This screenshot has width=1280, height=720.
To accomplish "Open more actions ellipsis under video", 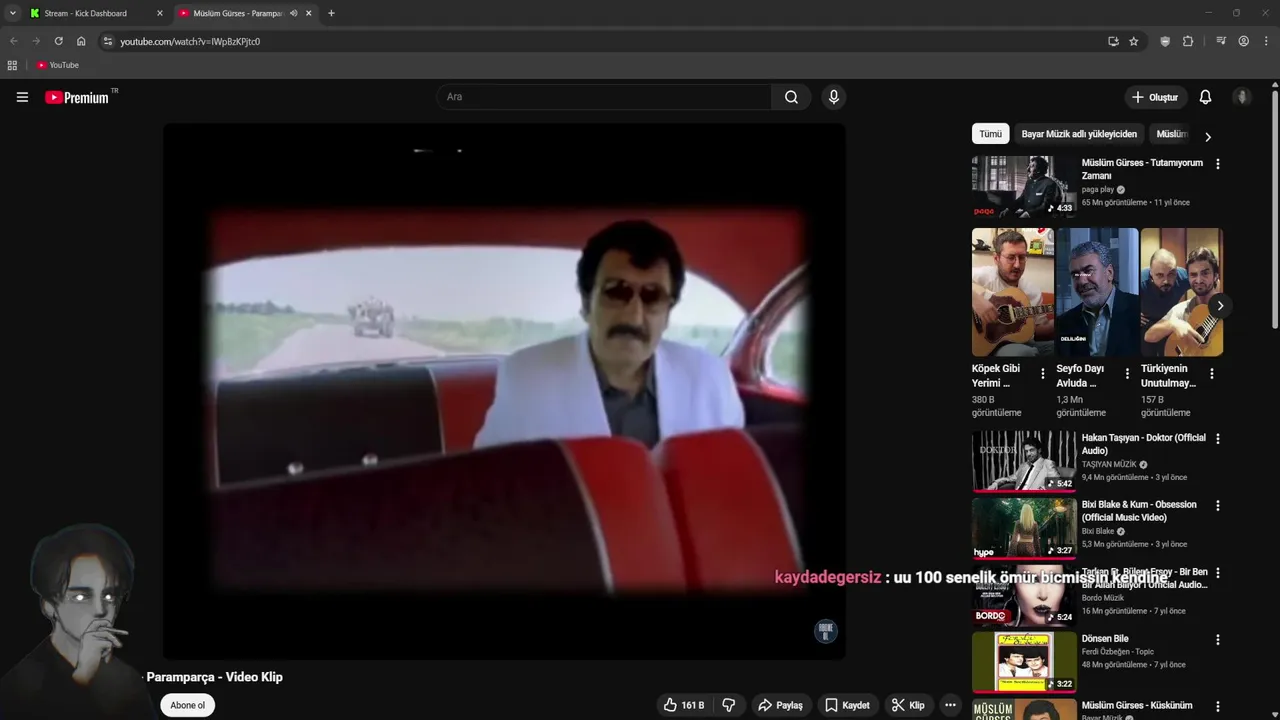I will coord(951,705).
